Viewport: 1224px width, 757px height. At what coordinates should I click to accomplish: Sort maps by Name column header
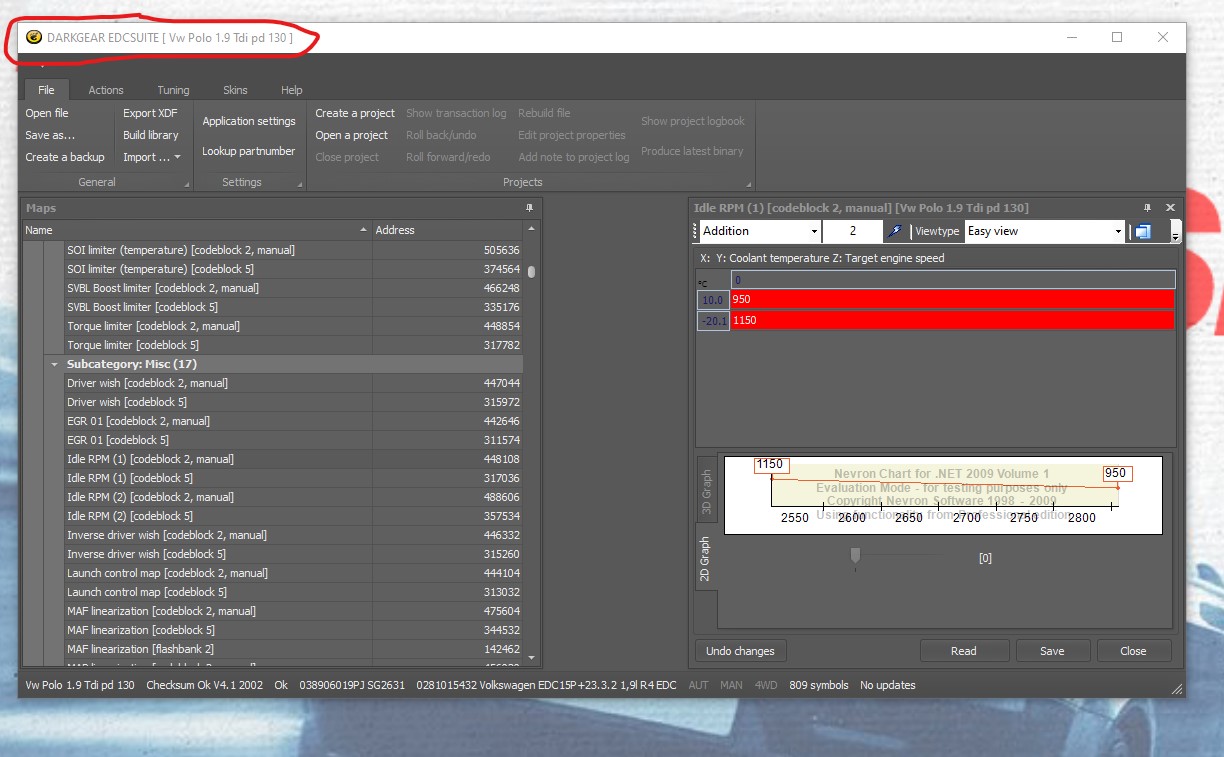click(196, 230)
